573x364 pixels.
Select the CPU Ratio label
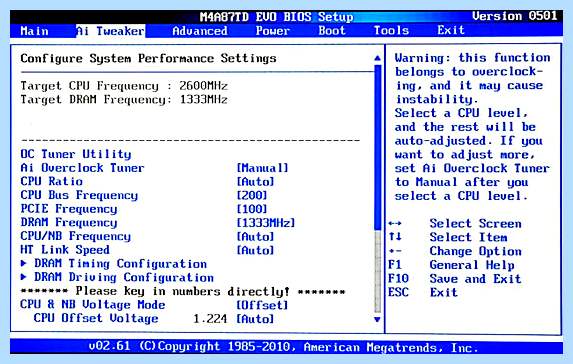(x=52, y=182)
